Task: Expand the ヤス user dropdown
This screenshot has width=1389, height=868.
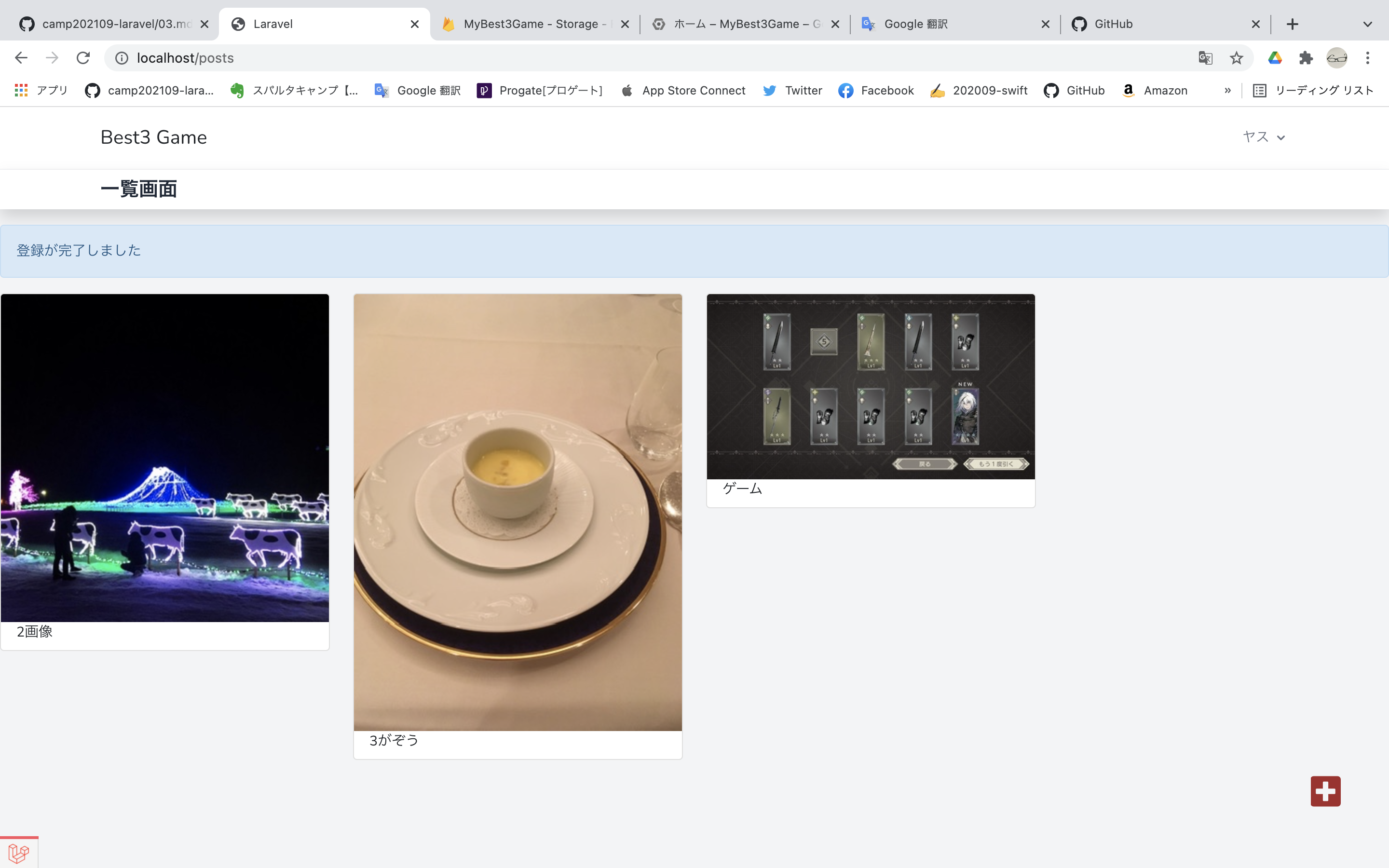Action: pos(1263,137)
